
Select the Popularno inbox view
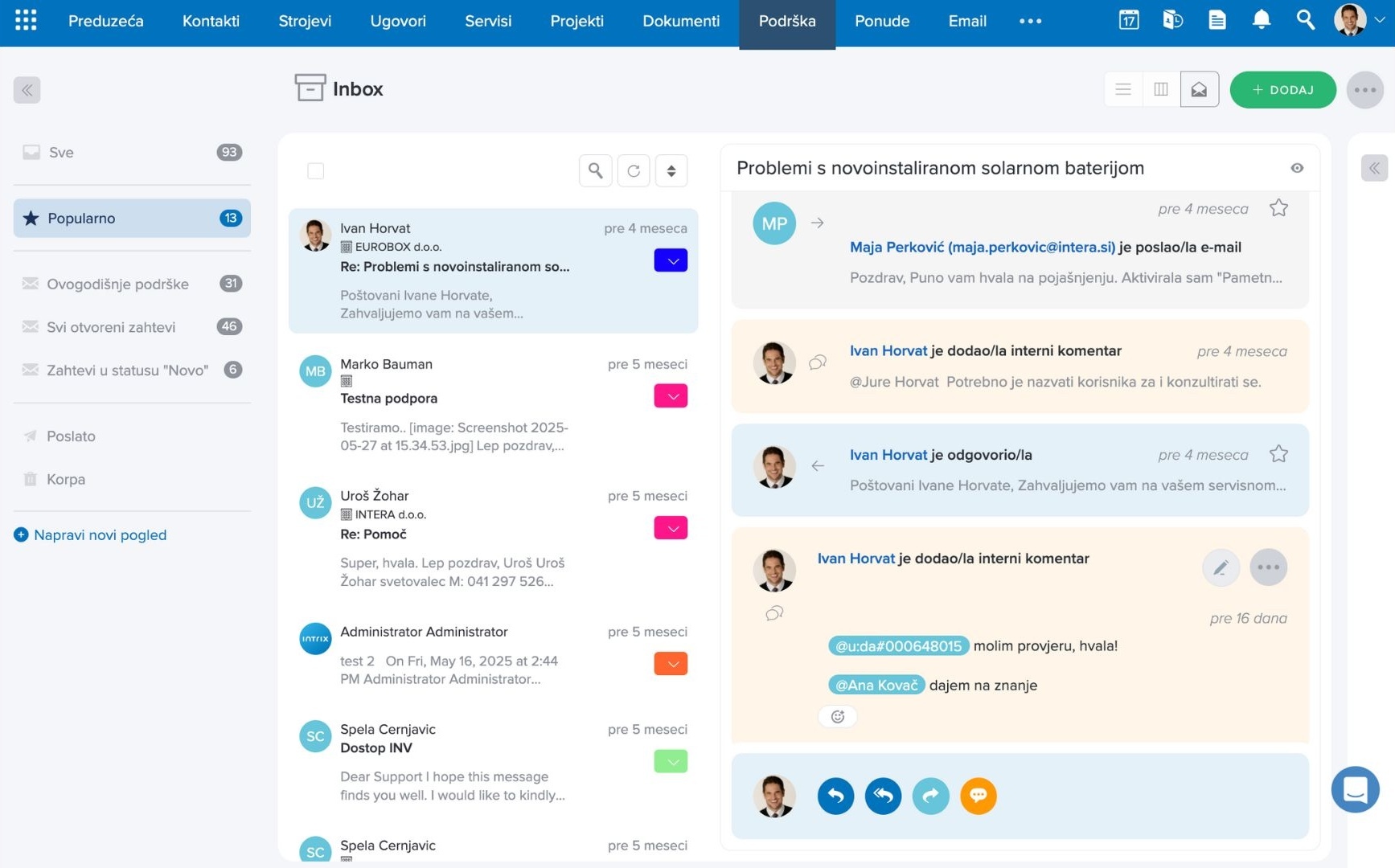coord(132,218)
